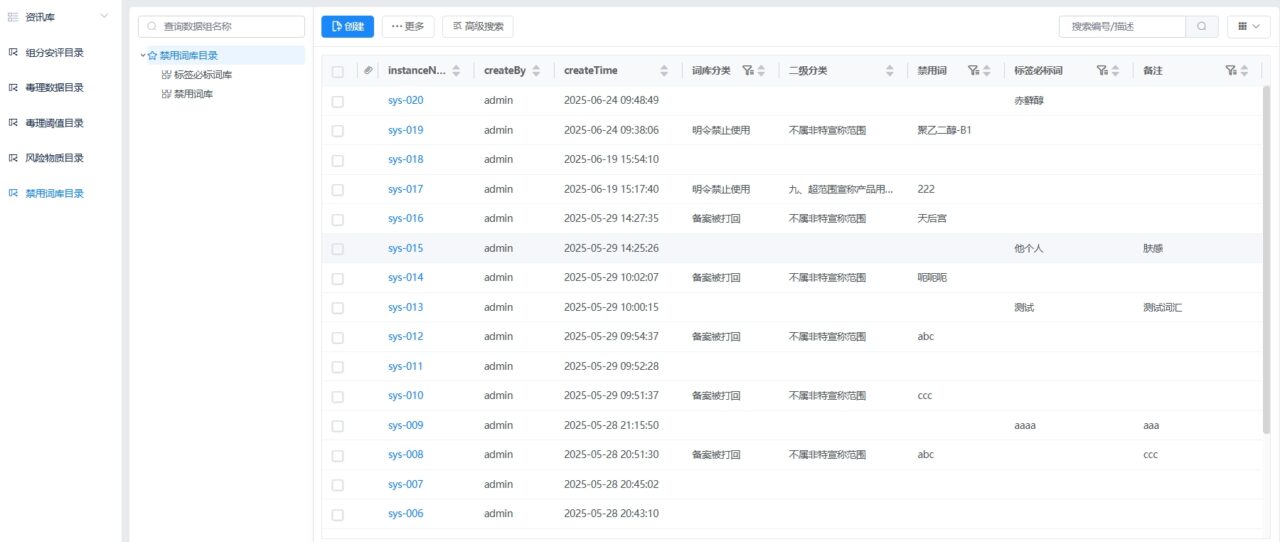
Task: Focus the 查询数据组名称 search field
Action: click(222, 27)
